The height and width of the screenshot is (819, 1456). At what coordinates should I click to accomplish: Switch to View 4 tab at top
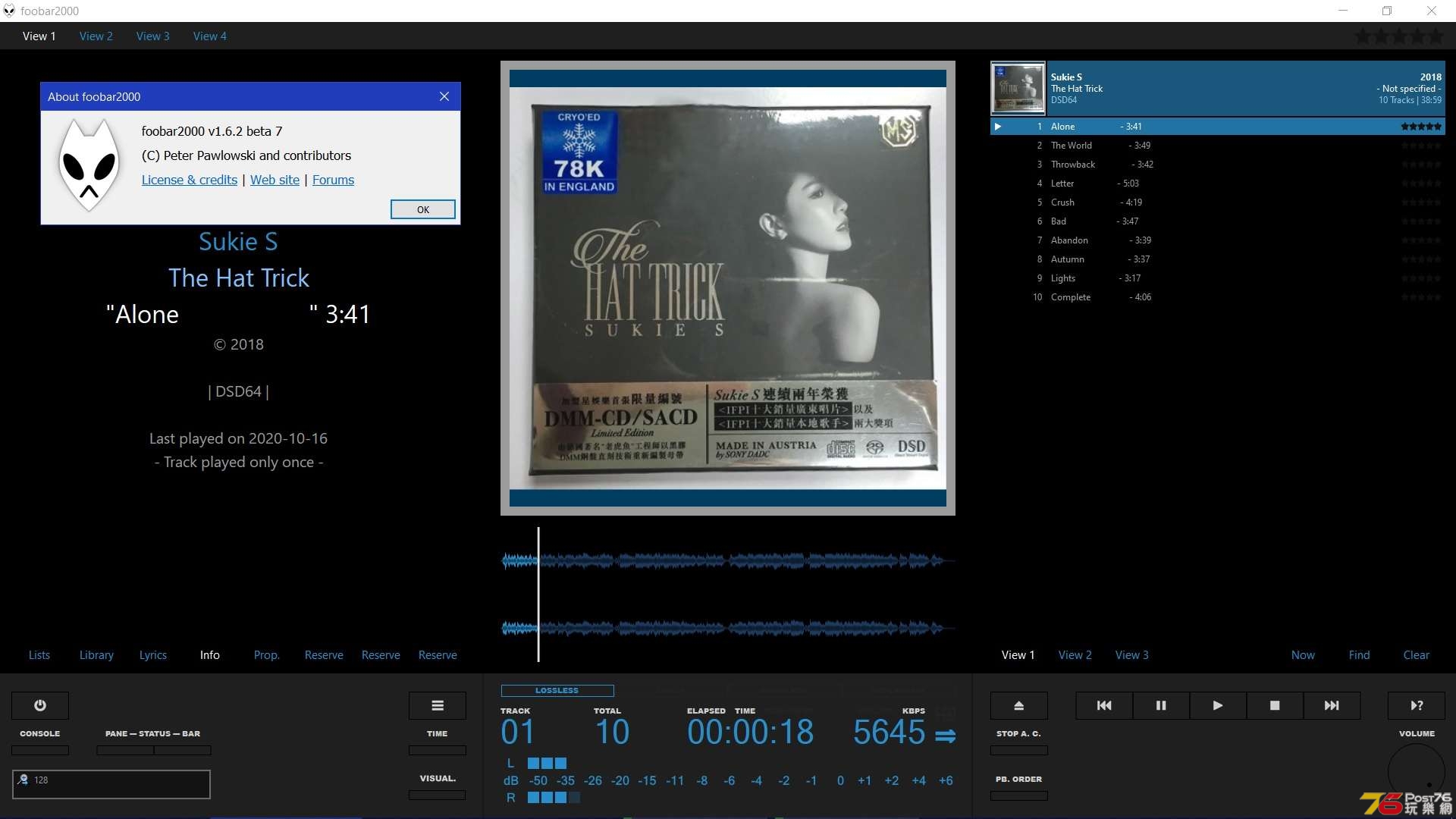[x=210, y=36]
